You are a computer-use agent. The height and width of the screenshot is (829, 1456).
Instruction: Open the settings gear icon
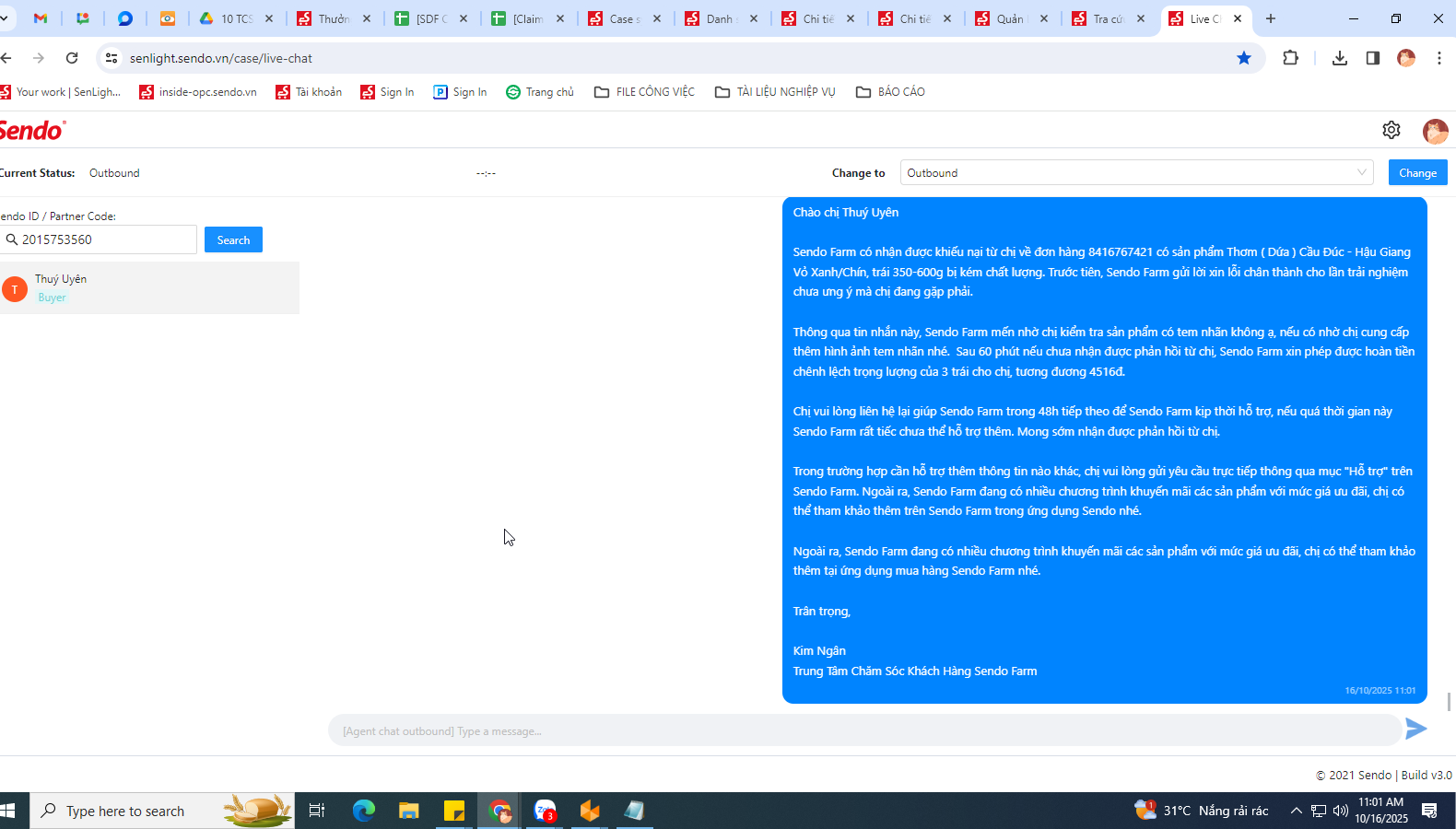(x=1391, y=130)
